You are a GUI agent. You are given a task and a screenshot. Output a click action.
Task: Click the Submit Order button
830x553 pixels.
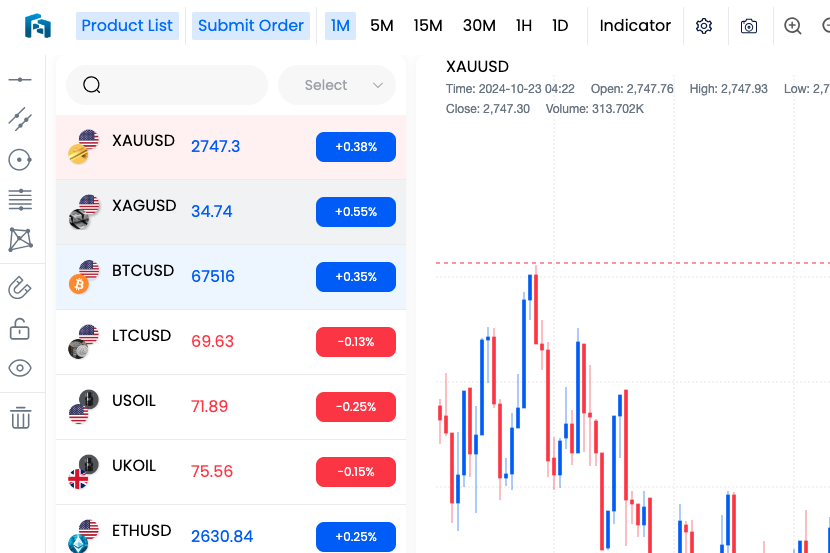click(x=251, y=26)
